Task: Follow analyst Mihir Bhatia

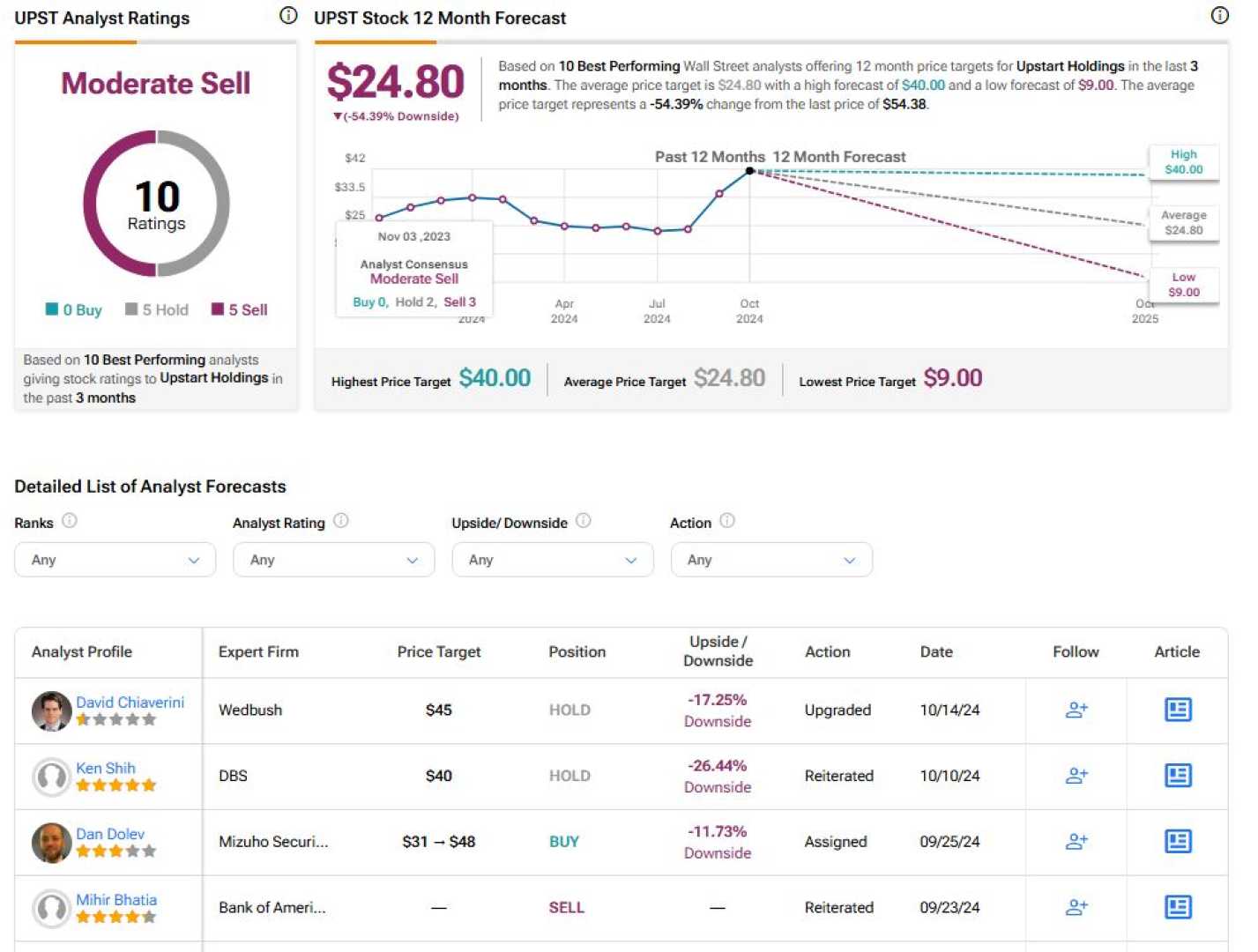Action: (1076, 907)
